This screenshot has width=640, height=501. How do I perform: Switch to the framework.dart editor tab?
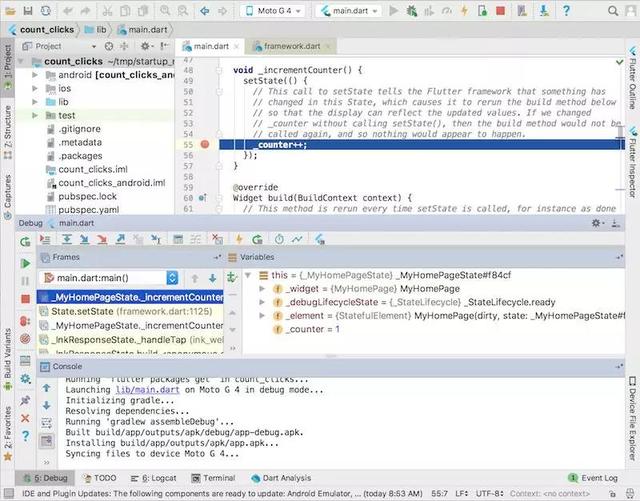pos(291,47)
